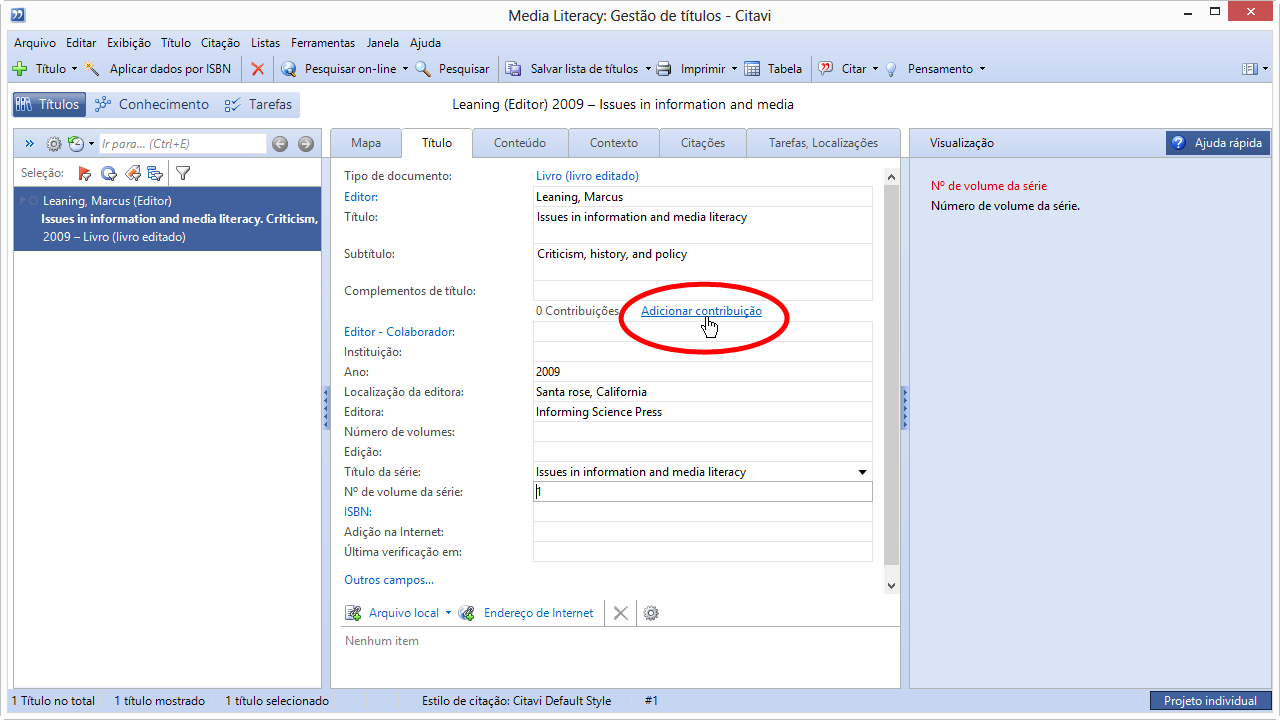Click the Aplicar dados por ISBN label

click(x=170, y=69)
